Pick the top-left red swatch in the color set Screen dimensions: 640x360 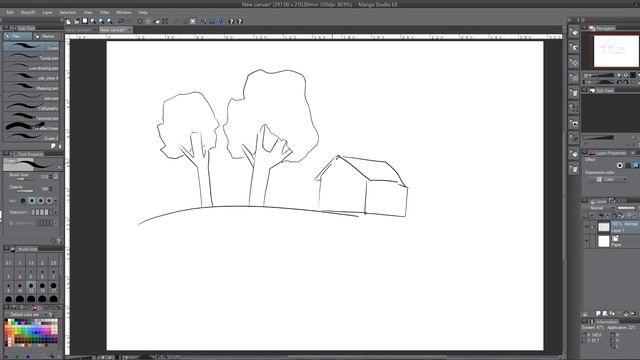(7, 324)
